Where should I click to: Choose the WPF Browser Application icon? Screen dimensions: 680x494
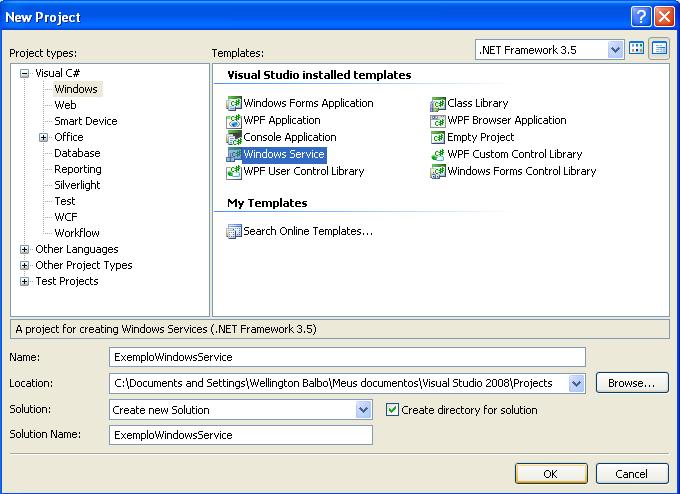tap(438, 120)
